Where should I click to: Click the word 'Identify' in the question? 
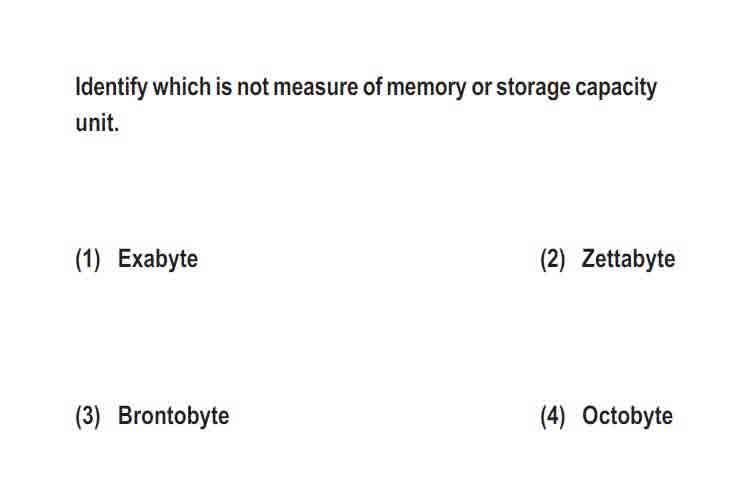pyautogui.click(x=111, y=88)
